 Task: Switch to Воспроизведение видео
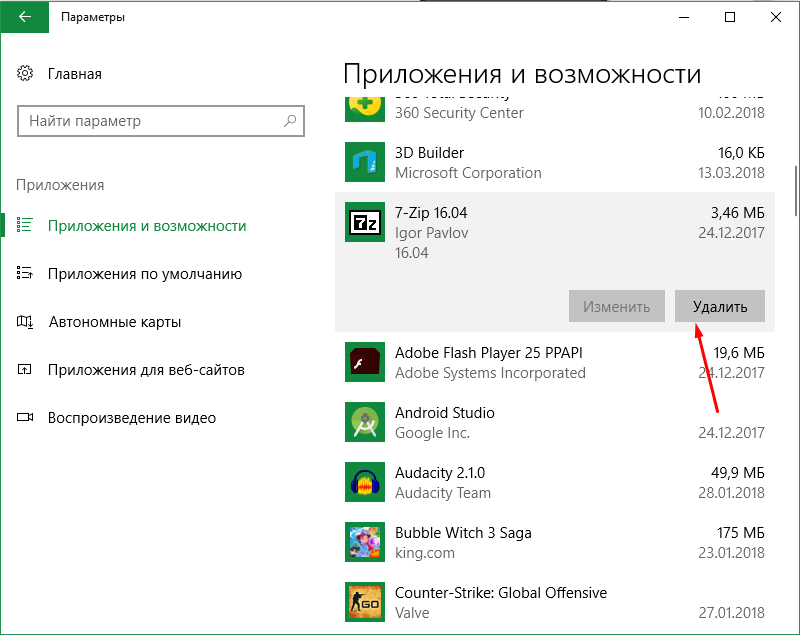[132, 418]
